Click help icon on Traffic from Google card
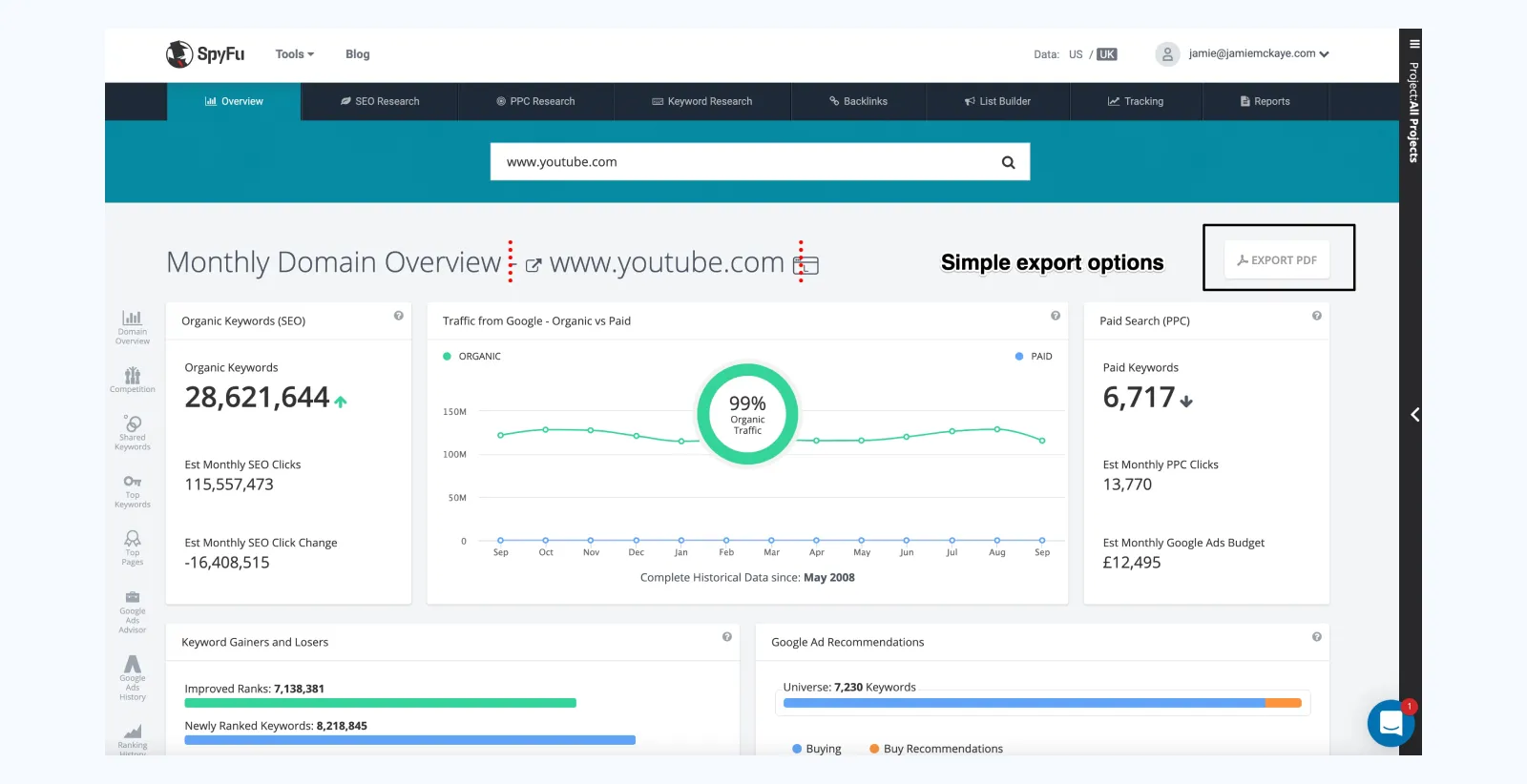This screenshot has height=784, width=1527. point(1056,316)
